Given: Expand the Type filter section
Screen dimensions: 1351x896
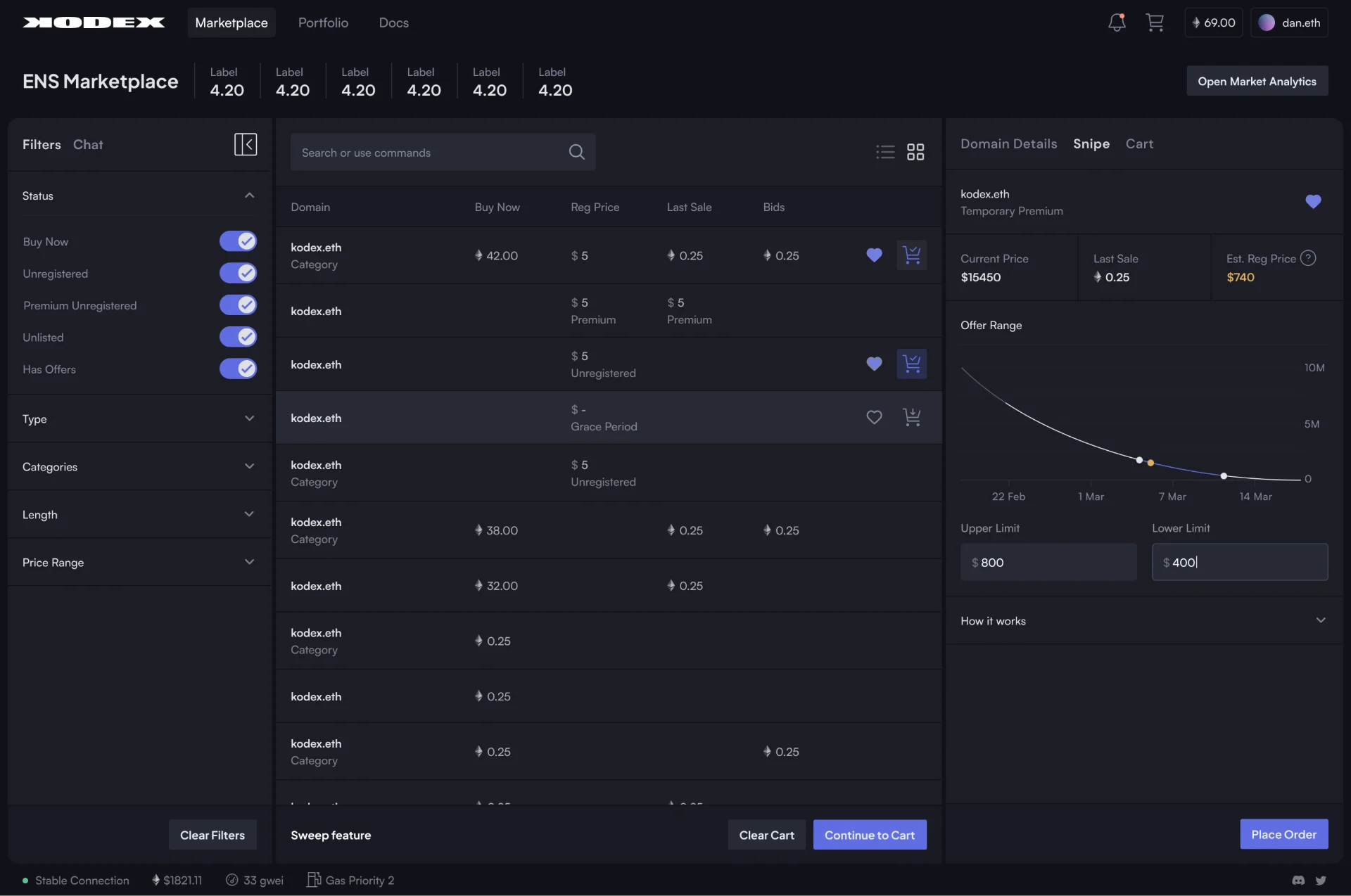Looking at the screenshot, I should (x=139, y=418).
